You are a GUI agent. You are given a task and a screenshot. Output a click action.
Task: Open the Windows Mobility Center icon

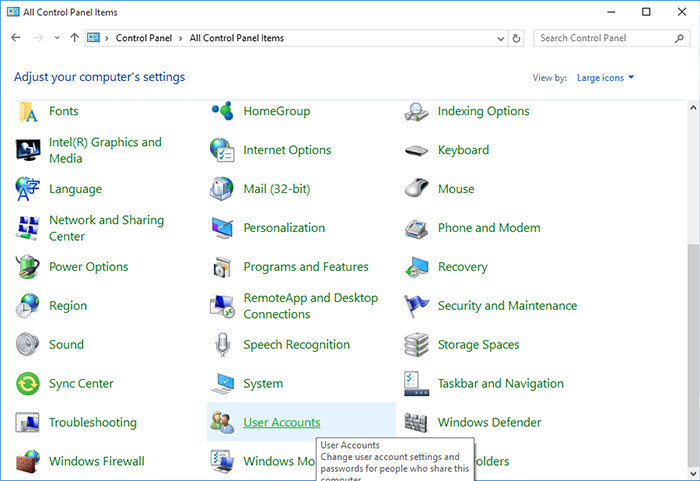[x=222, y=461]
